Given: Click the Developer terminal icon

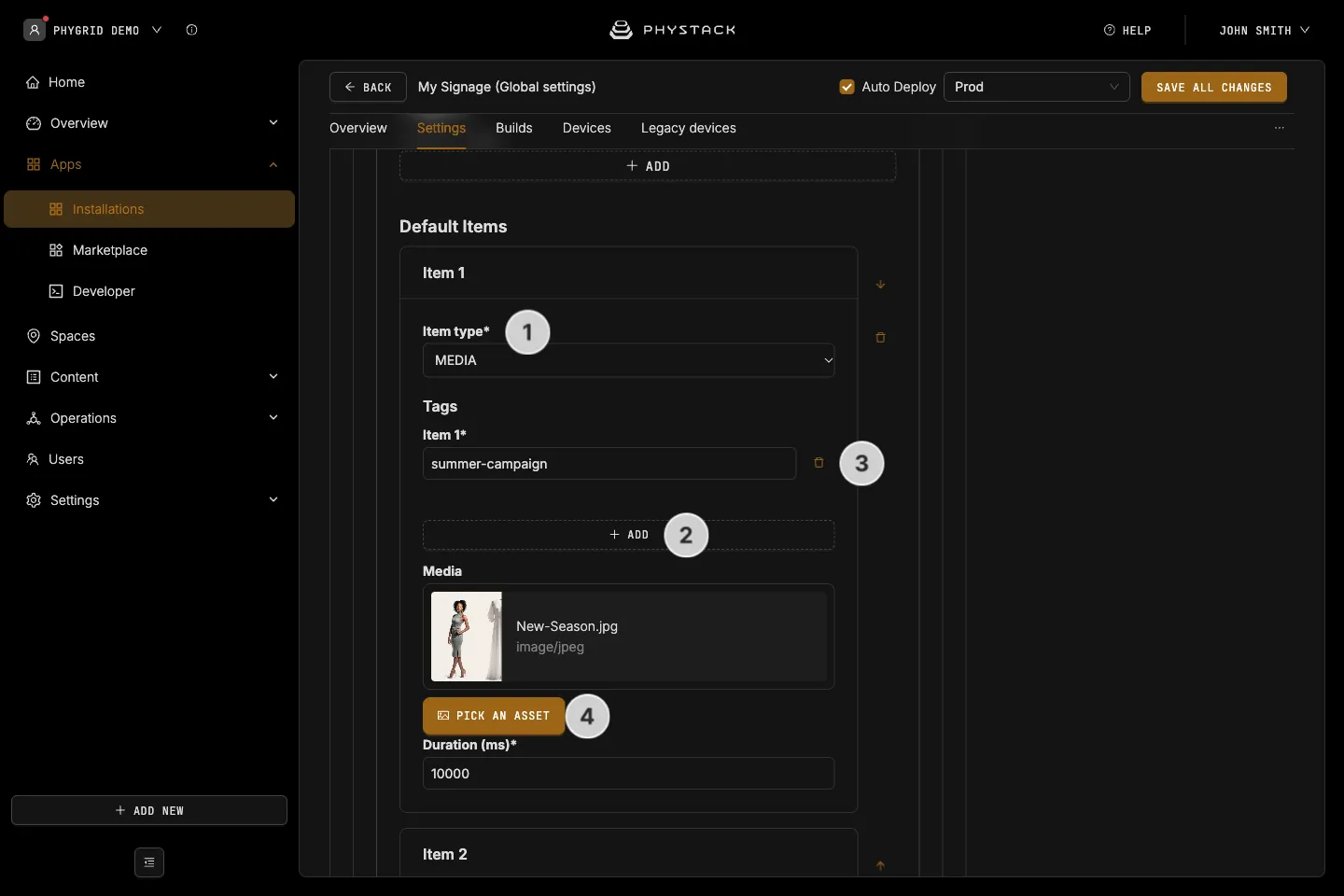Looking at the screenshot, I should click(56, 291).
